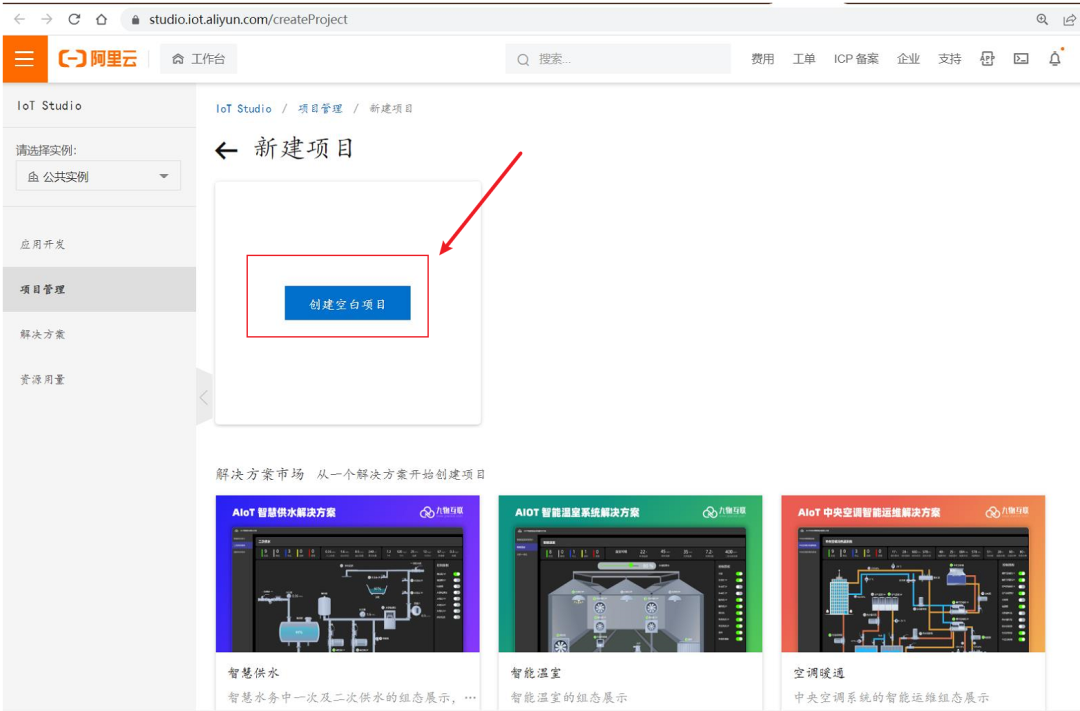The image size is (1080, 711).
Task: Reload the page
Action: [x=74, y=19]
